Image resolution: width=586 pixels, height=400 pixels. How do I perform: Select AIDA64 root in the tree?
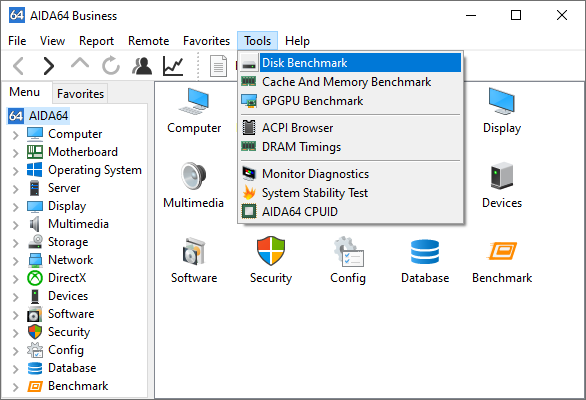tap(39, 116)
